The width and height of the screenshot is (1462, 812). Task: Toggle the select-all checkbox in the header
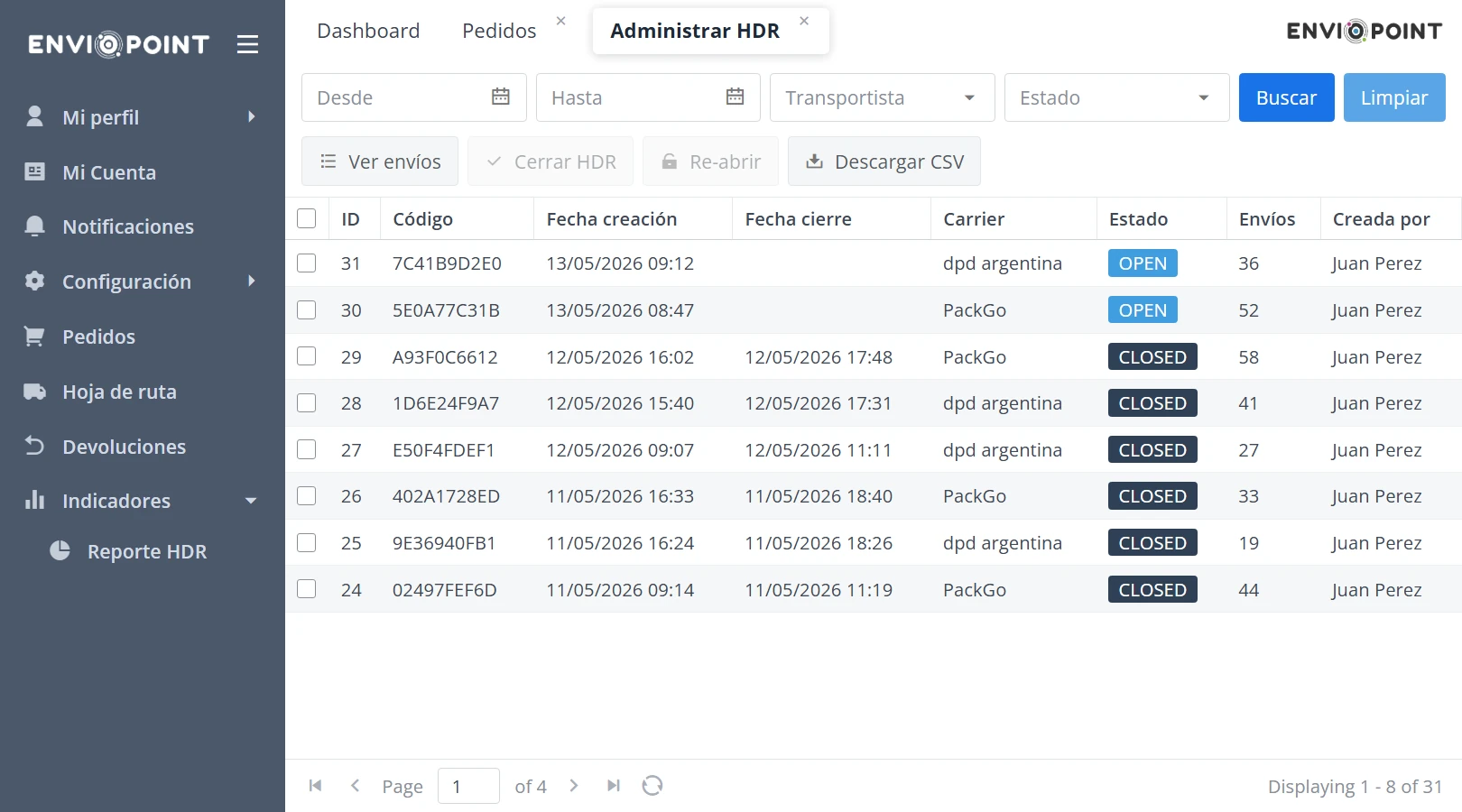coord(307,218)
